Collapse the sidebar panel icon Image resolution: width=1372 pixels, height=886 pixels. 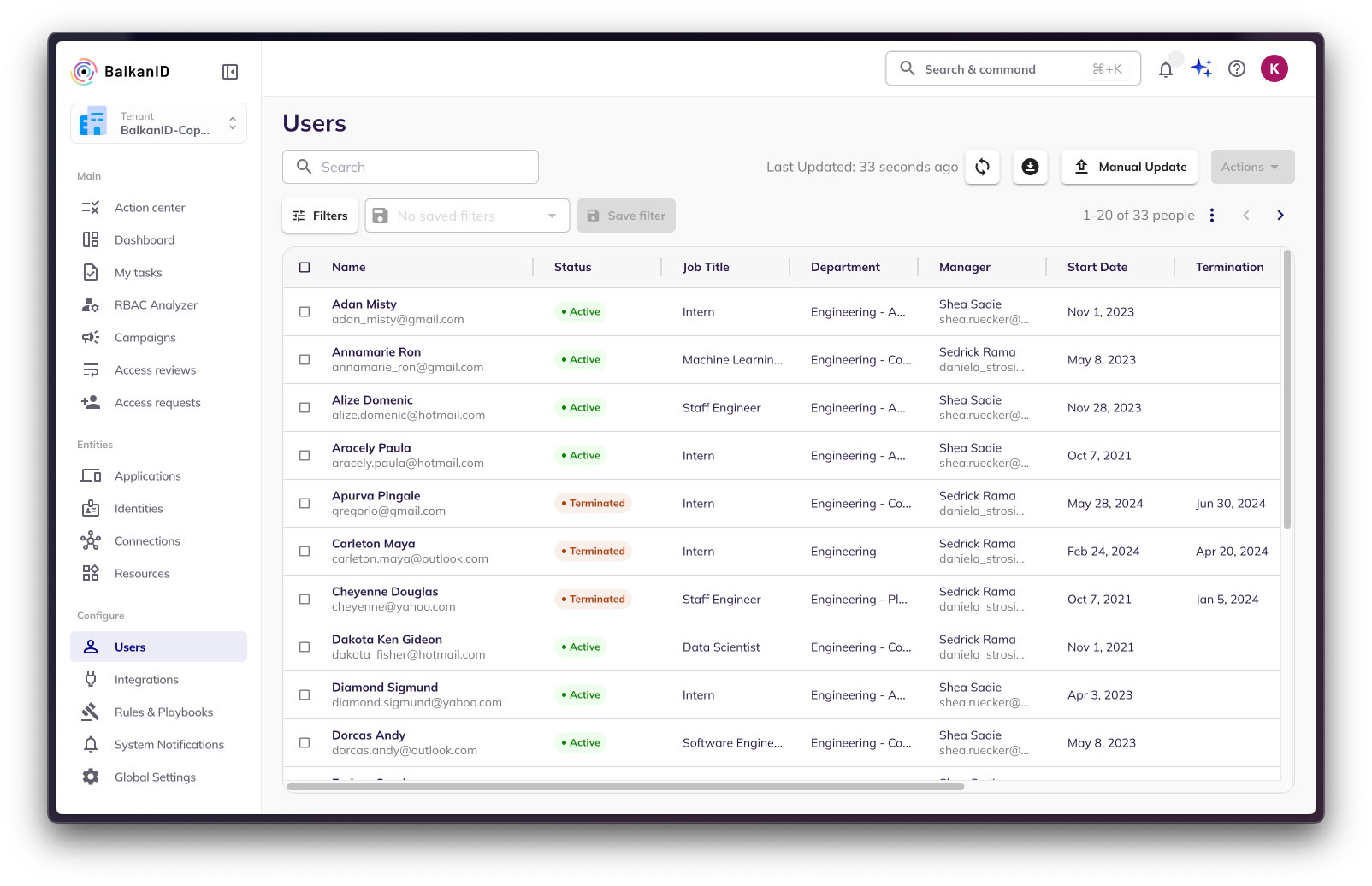click(230, 72)
